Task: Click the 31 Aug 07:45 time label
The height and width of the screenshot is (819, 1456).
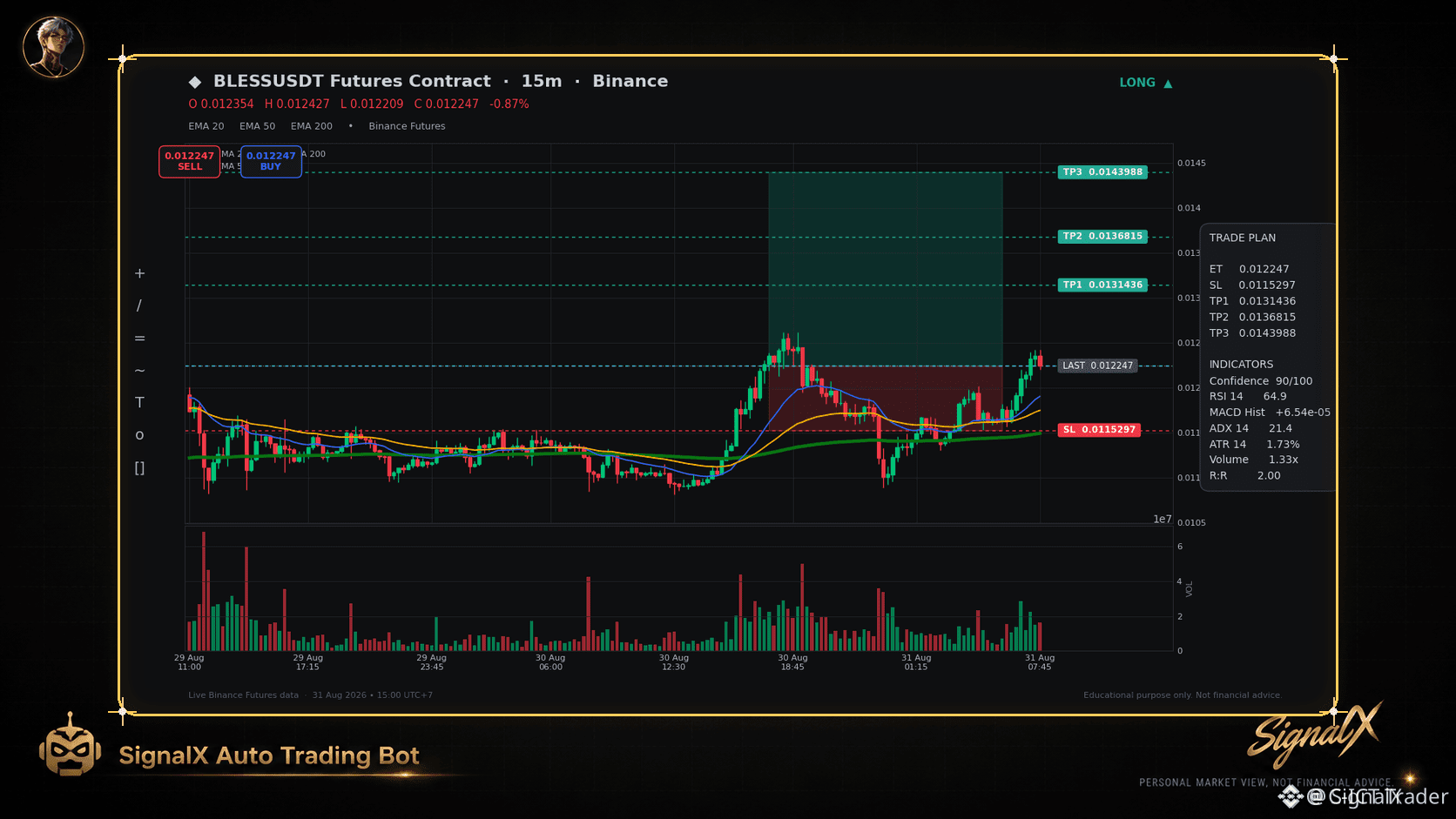Action: [1040, 662]
